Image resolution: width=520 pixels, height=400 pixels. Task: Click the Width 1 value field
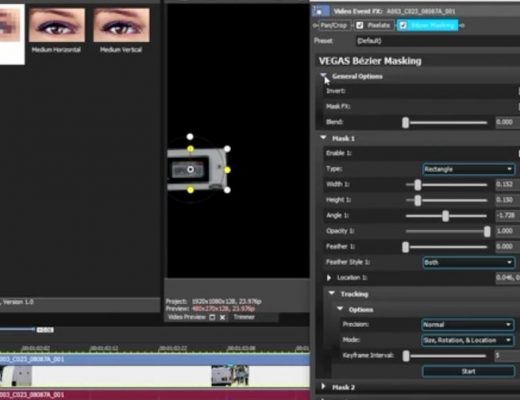click(507, 184)
